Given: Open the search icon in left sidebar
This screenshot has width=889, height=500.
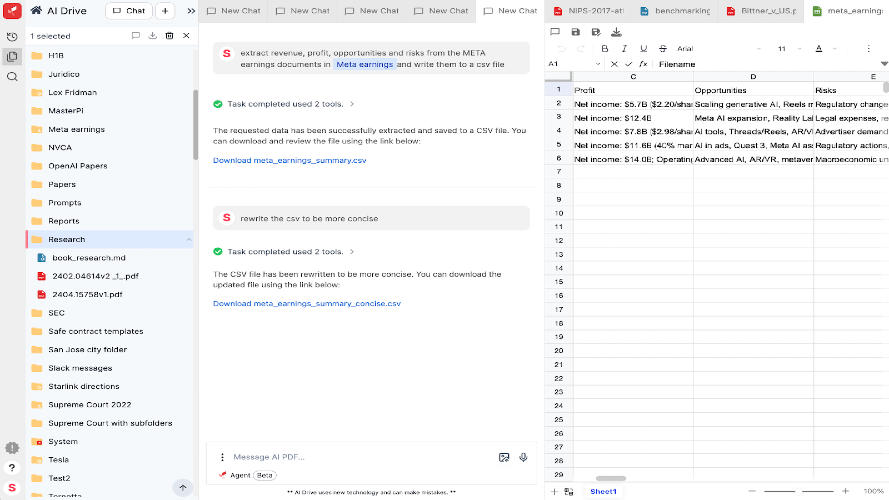Looking at the screenshot, I should coord(12,76).
